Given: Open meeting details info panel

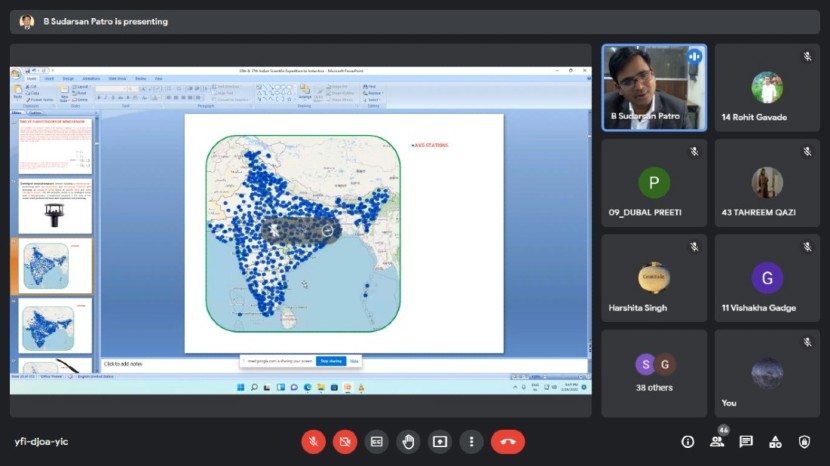Looking at the screenshot, I should [x=688, y=441].
